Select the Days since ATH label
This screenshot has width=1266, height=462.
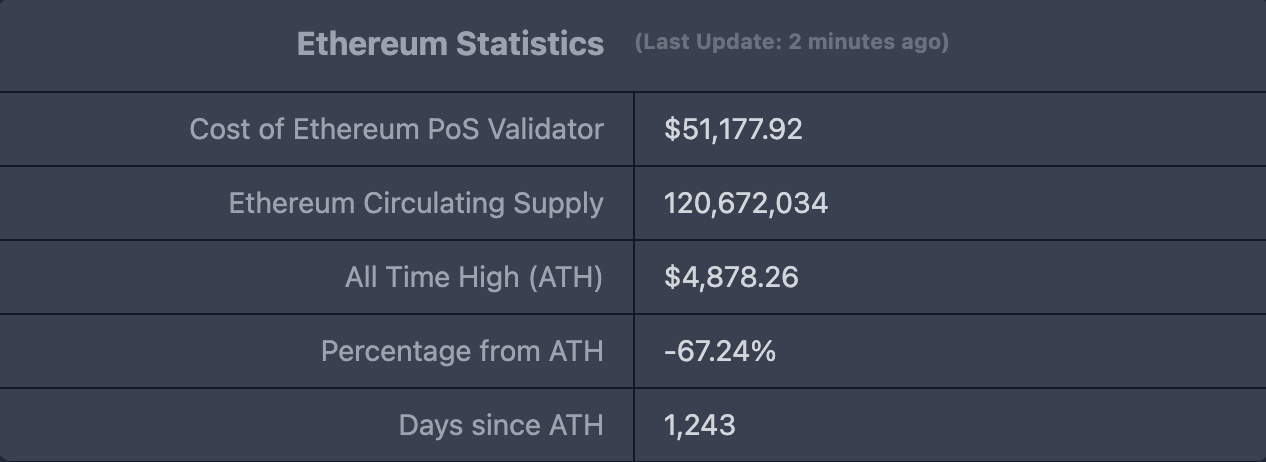click(501, 425)
